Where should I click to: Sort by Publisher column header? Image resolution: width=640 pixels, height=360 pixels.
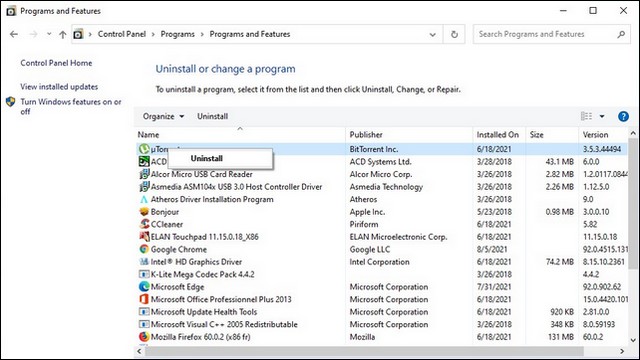tap(409, 135)
